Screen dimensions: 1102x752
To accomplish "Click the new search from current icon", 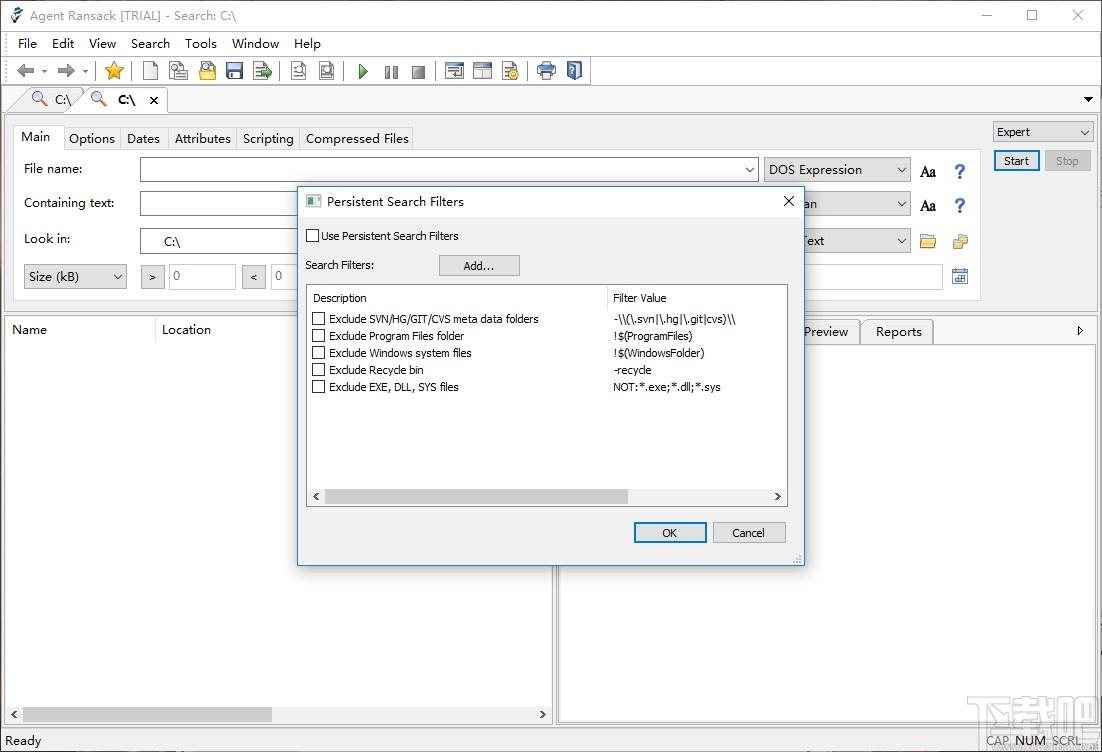I will click(x=179, y=70).
